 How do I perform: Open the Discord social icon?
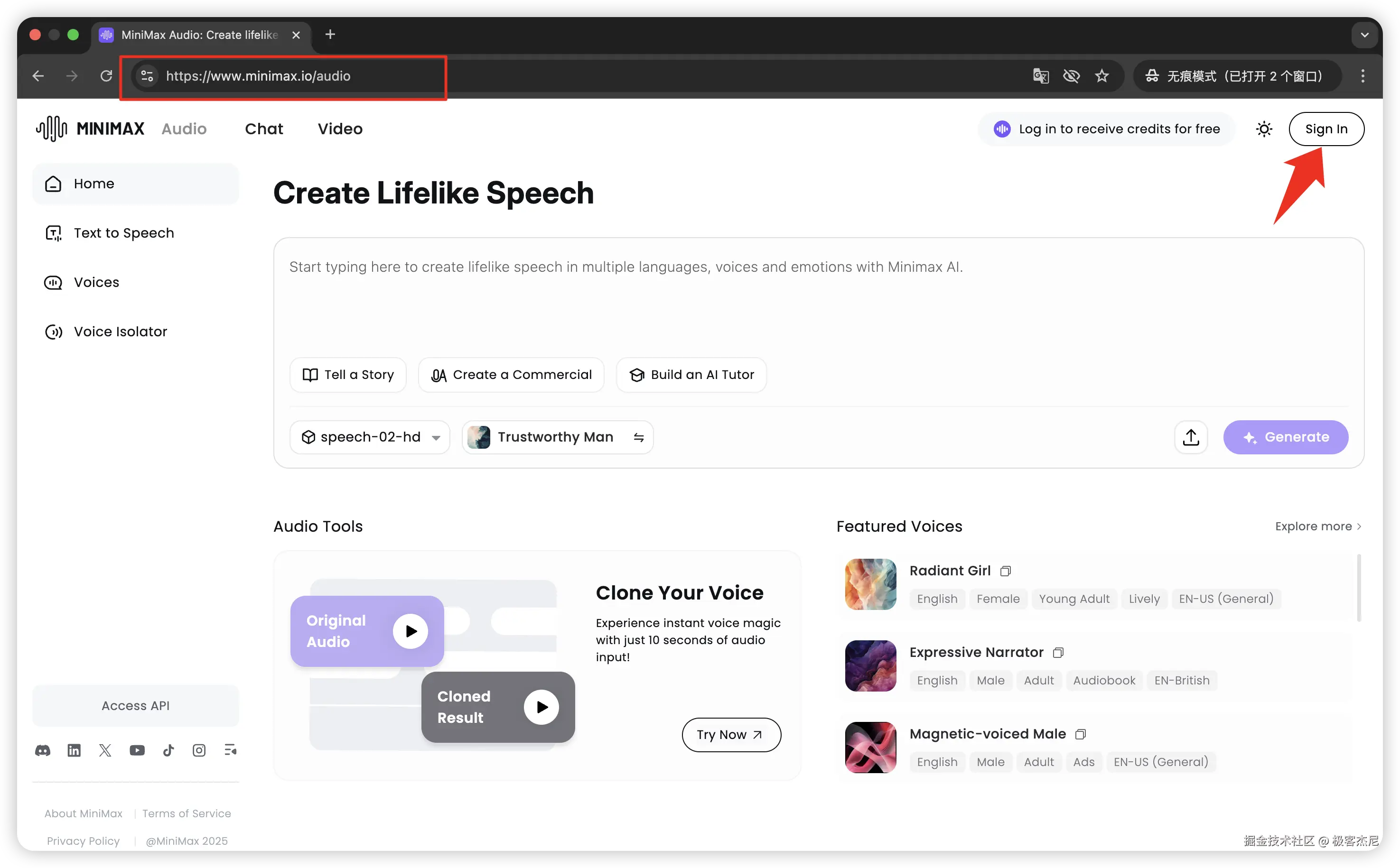pos(43,750)
